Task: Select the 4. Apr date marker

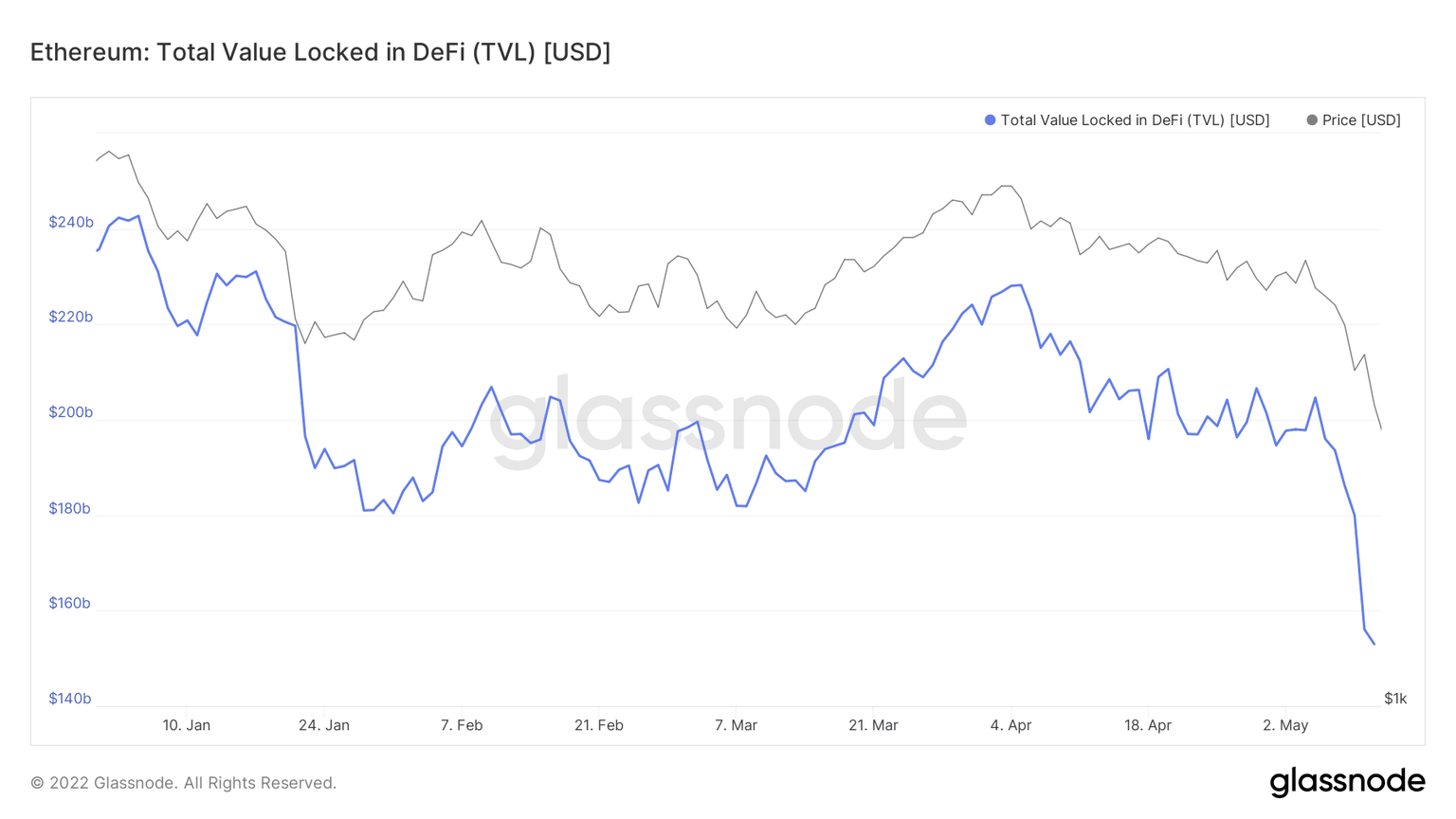Action: pos(1010,725)
